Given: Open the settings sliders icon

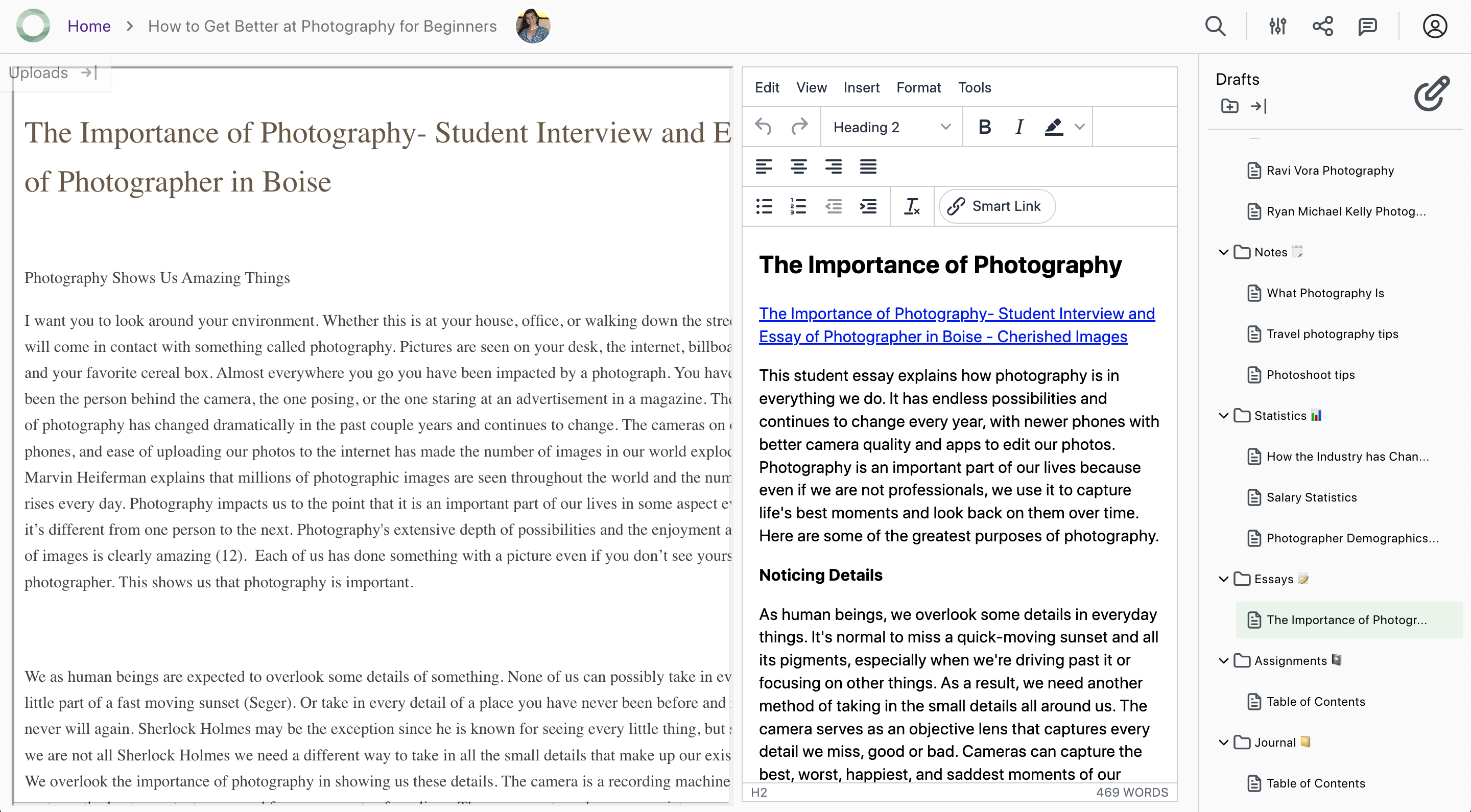Looking at the screenshot, I should pos(1277,26).
